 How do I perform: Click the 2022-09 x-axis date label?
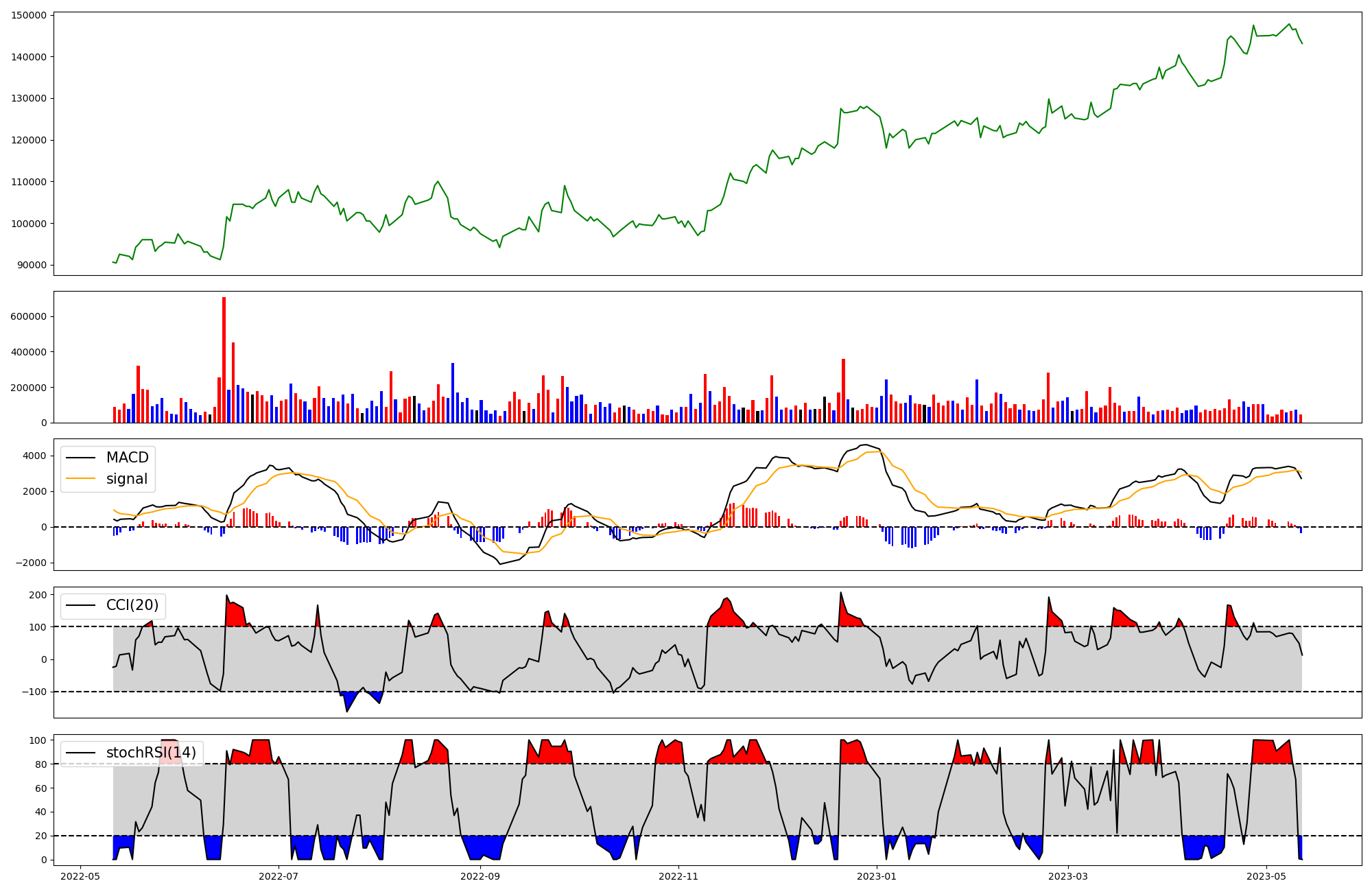(x=480, y=876)
